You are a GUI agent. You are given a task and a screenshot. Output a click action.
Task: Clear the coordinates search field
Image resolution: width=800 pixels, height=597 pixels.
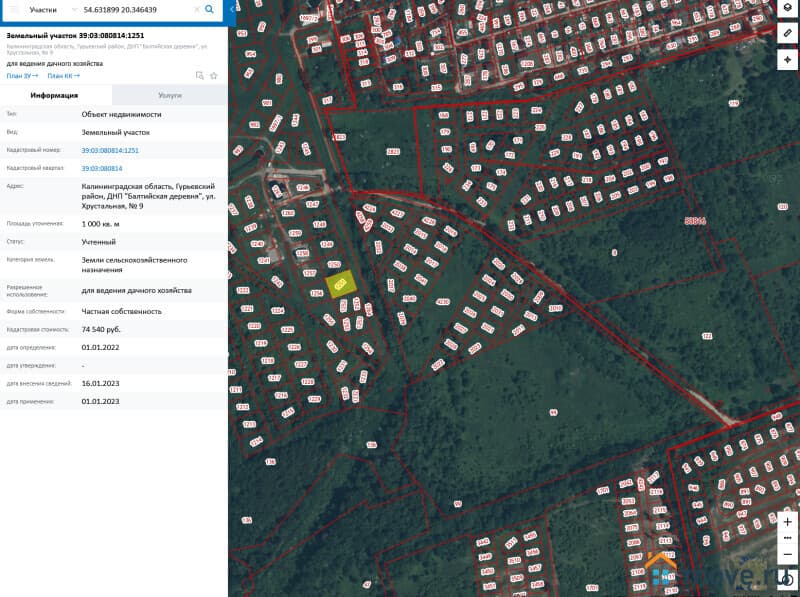pos(196,9)
